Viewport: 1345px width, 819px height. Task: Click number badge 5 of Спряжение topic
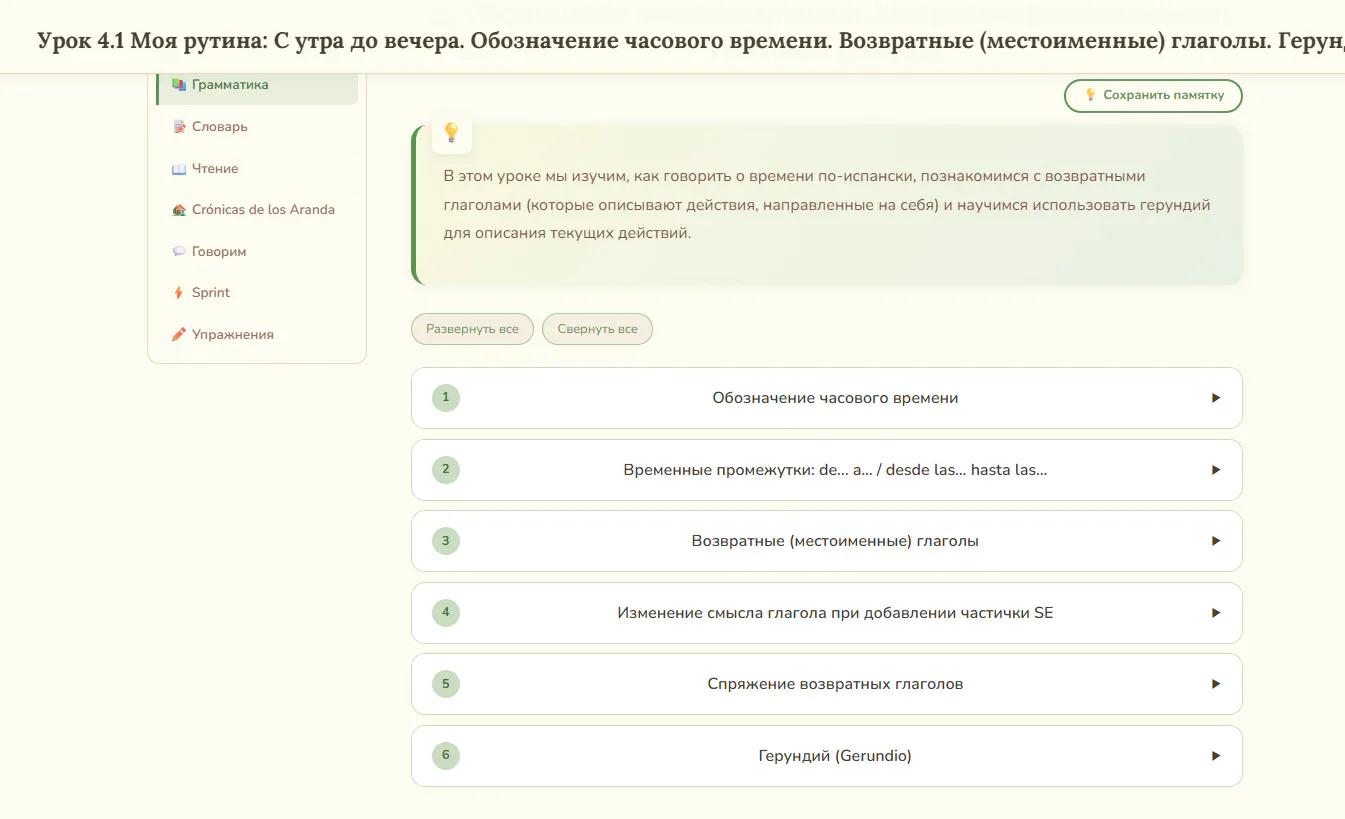(446, 684)
